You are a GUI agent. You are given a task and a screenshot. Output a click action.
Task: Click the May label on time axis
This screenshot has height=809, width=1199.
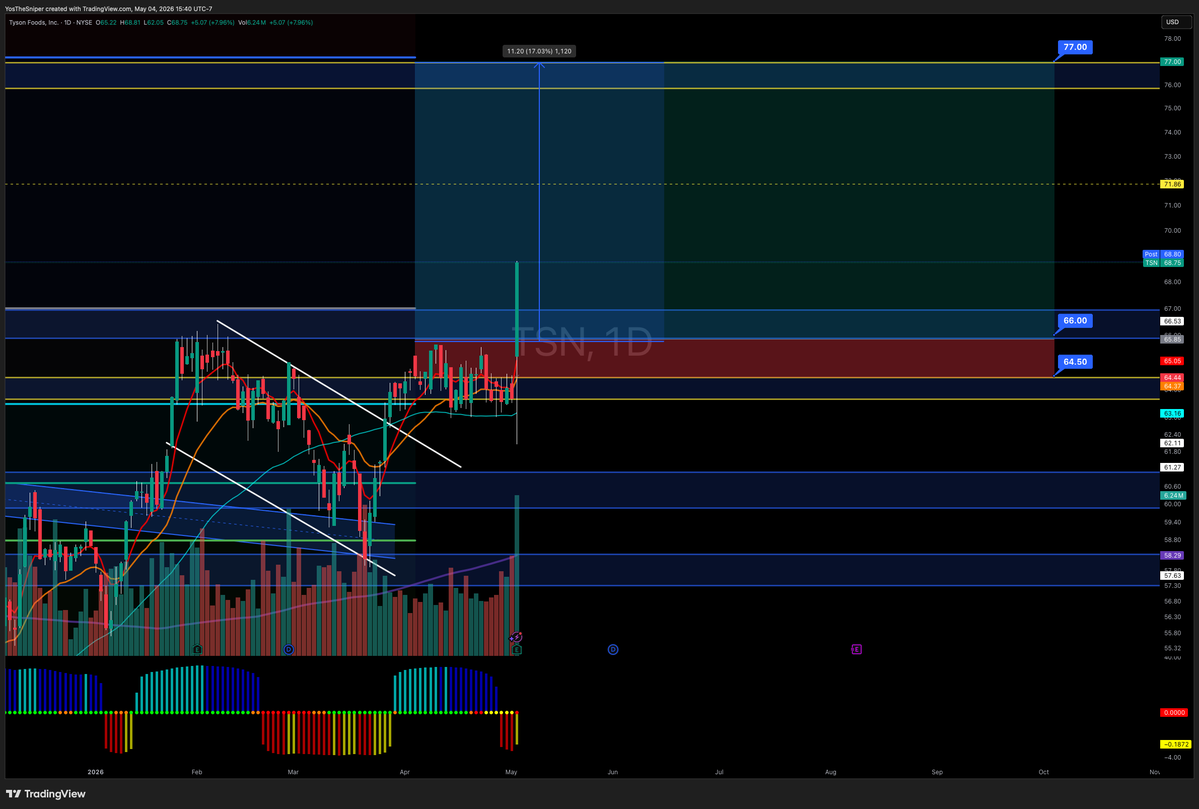[x=512, y=772]
